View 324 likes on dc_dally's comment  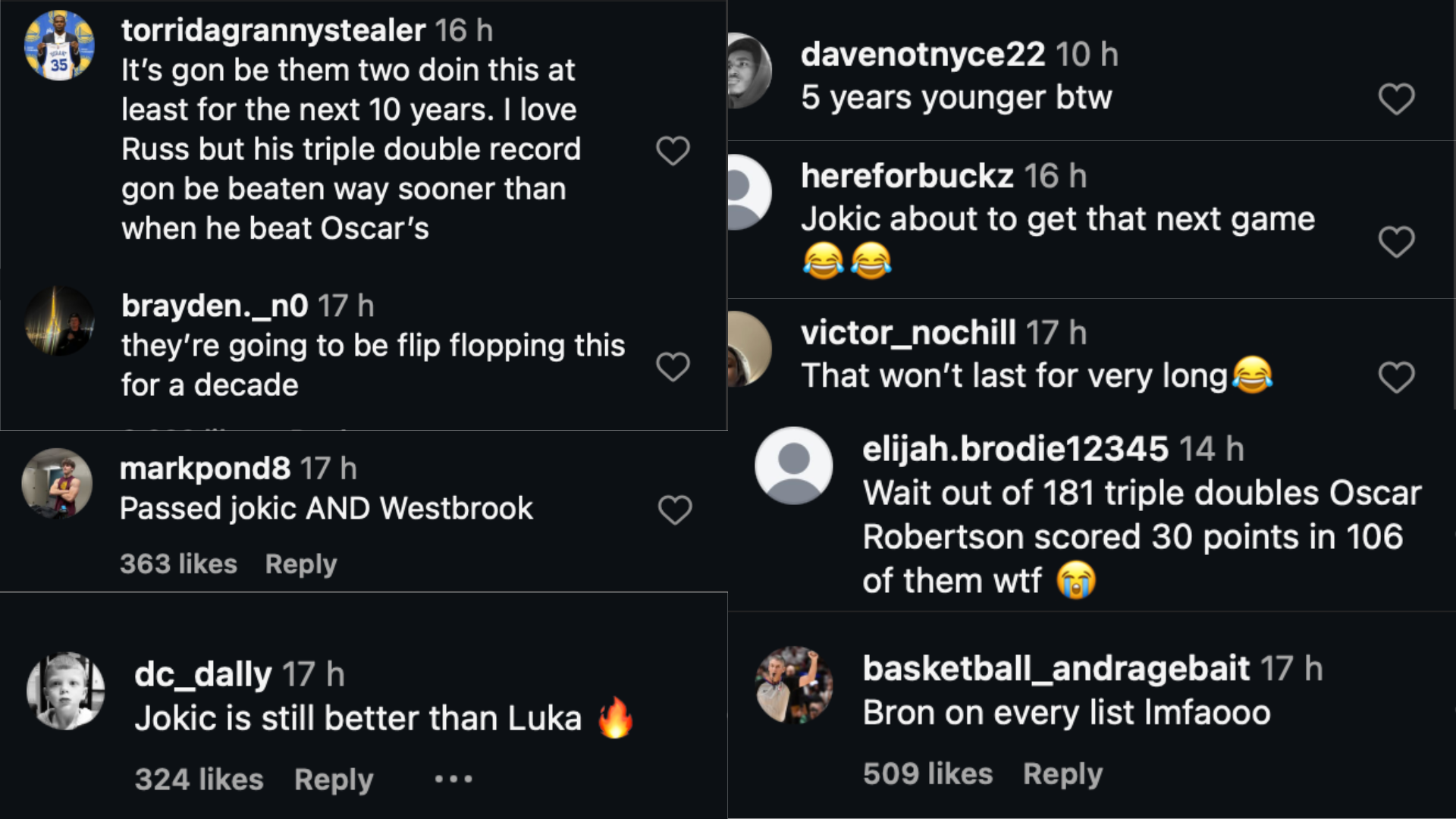click(199, 780)
